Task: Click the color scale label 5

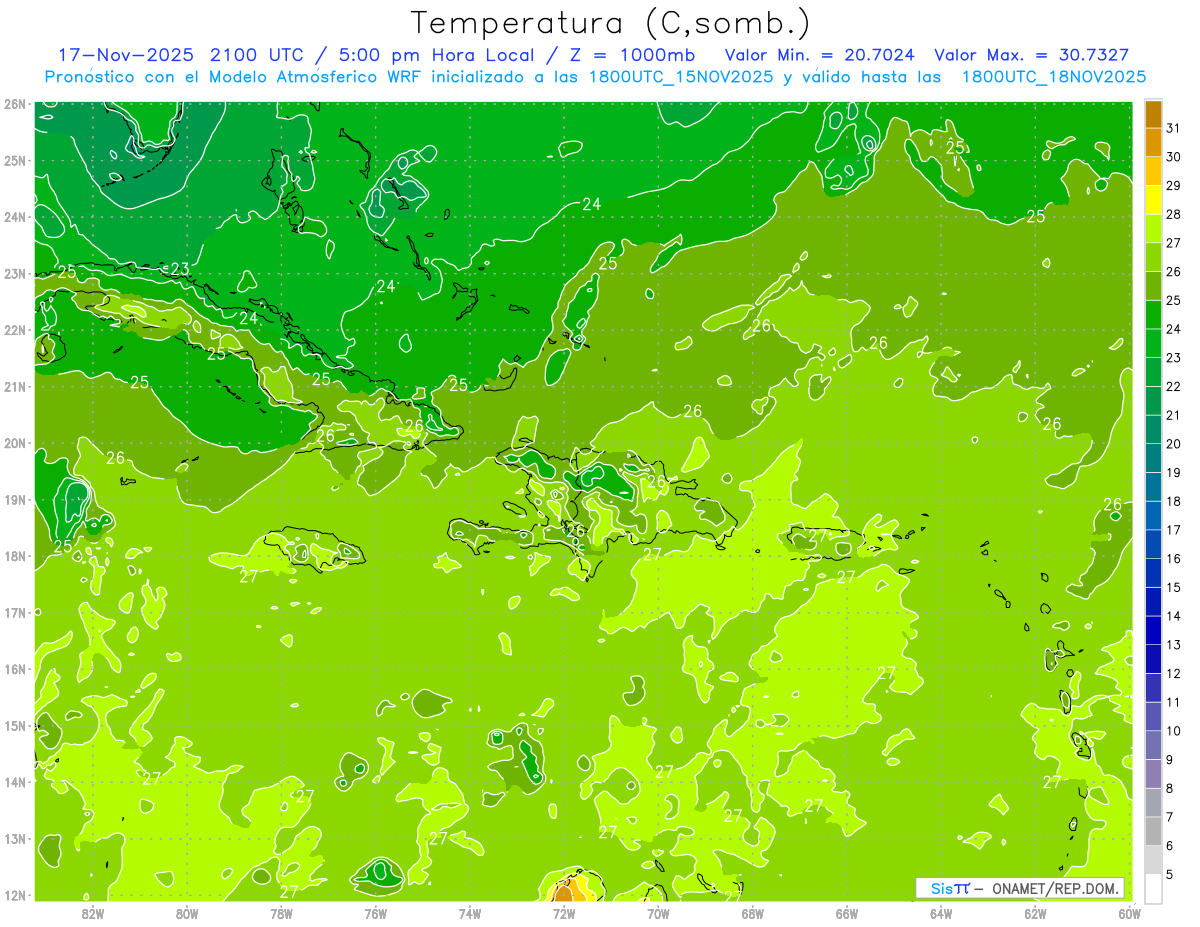Action: pos(1170,875)
